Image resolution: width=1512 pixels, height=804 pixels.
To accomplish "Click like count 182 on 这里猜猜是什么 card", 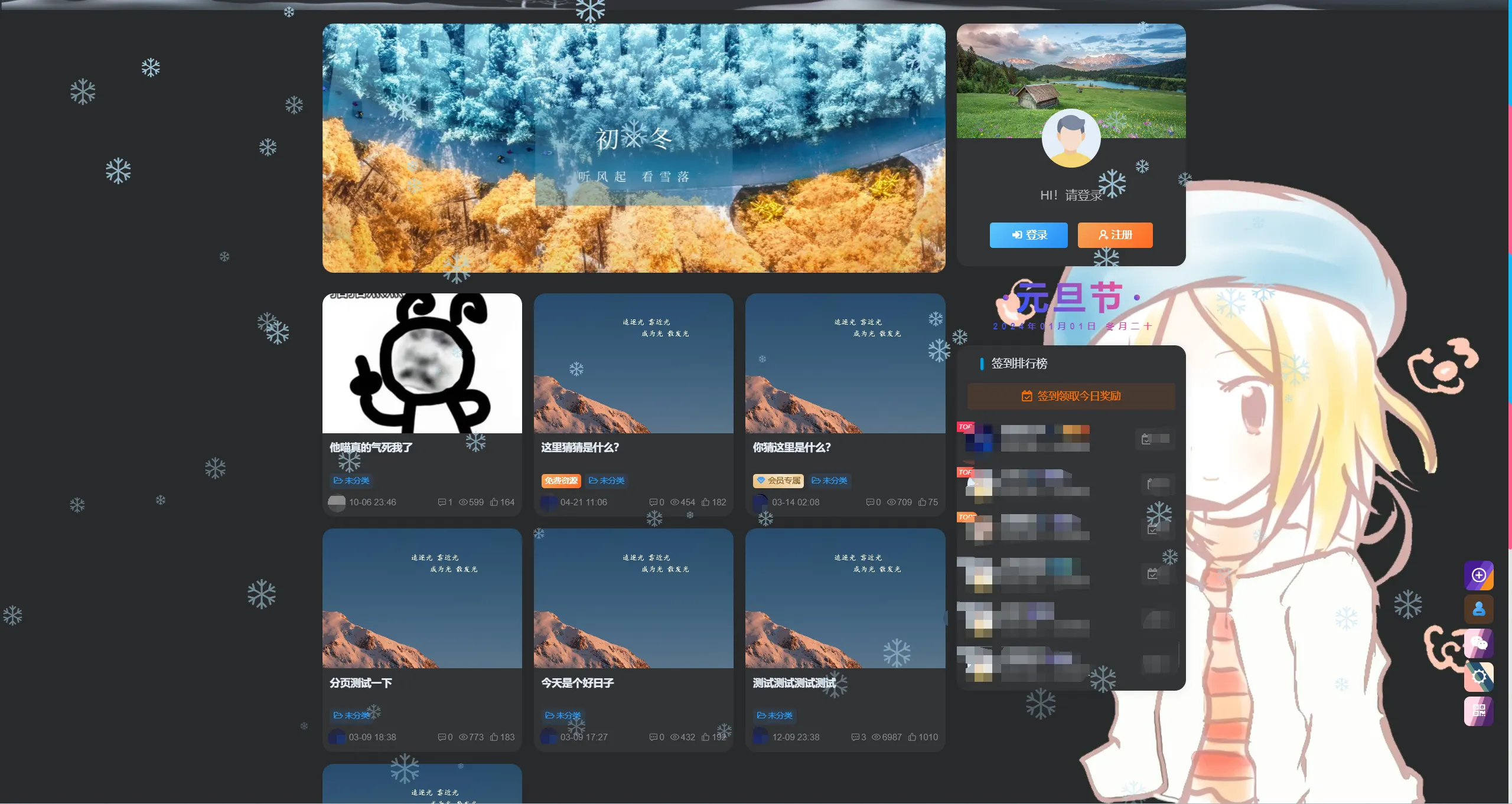I will click(x=713, y=502).
